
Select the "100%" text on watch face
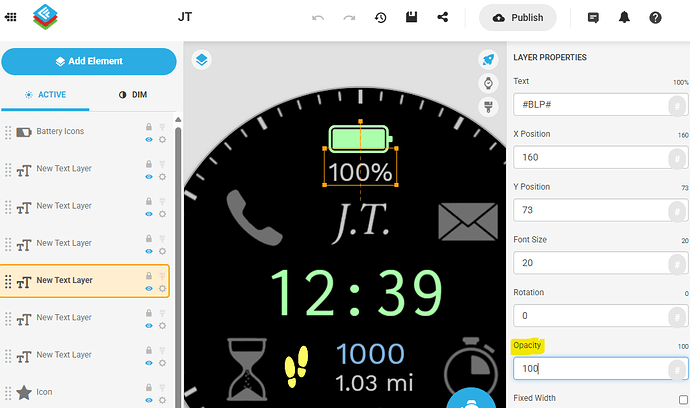coord(360,172)
